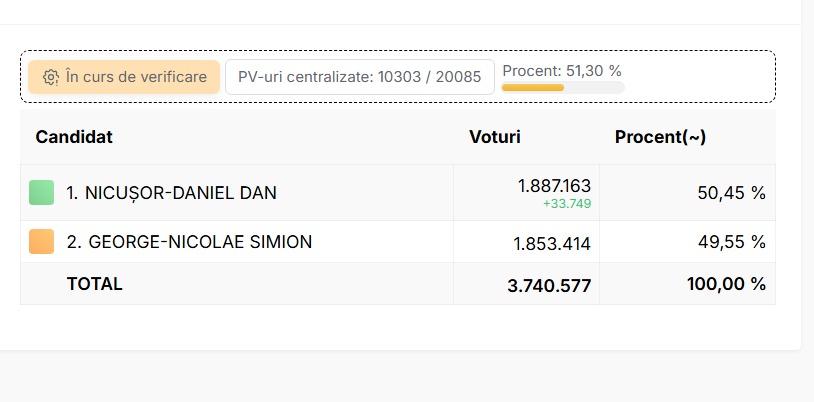The height and width of the screenshot is (402, 814).
Task: Click the gear icon beside În curs de verificare
Action: tap(50, 77)
